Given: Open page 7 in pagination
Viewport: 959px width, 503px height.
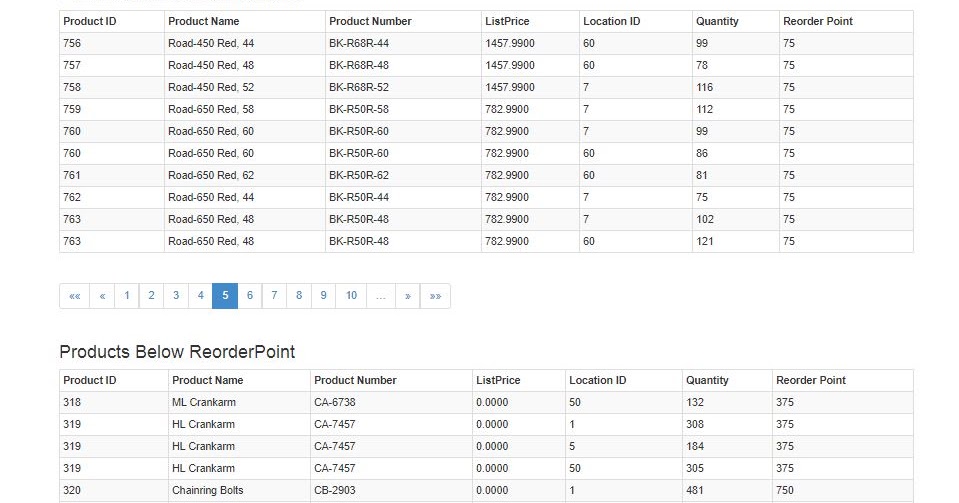Looking at the screenshot, I should click(274, 296).
